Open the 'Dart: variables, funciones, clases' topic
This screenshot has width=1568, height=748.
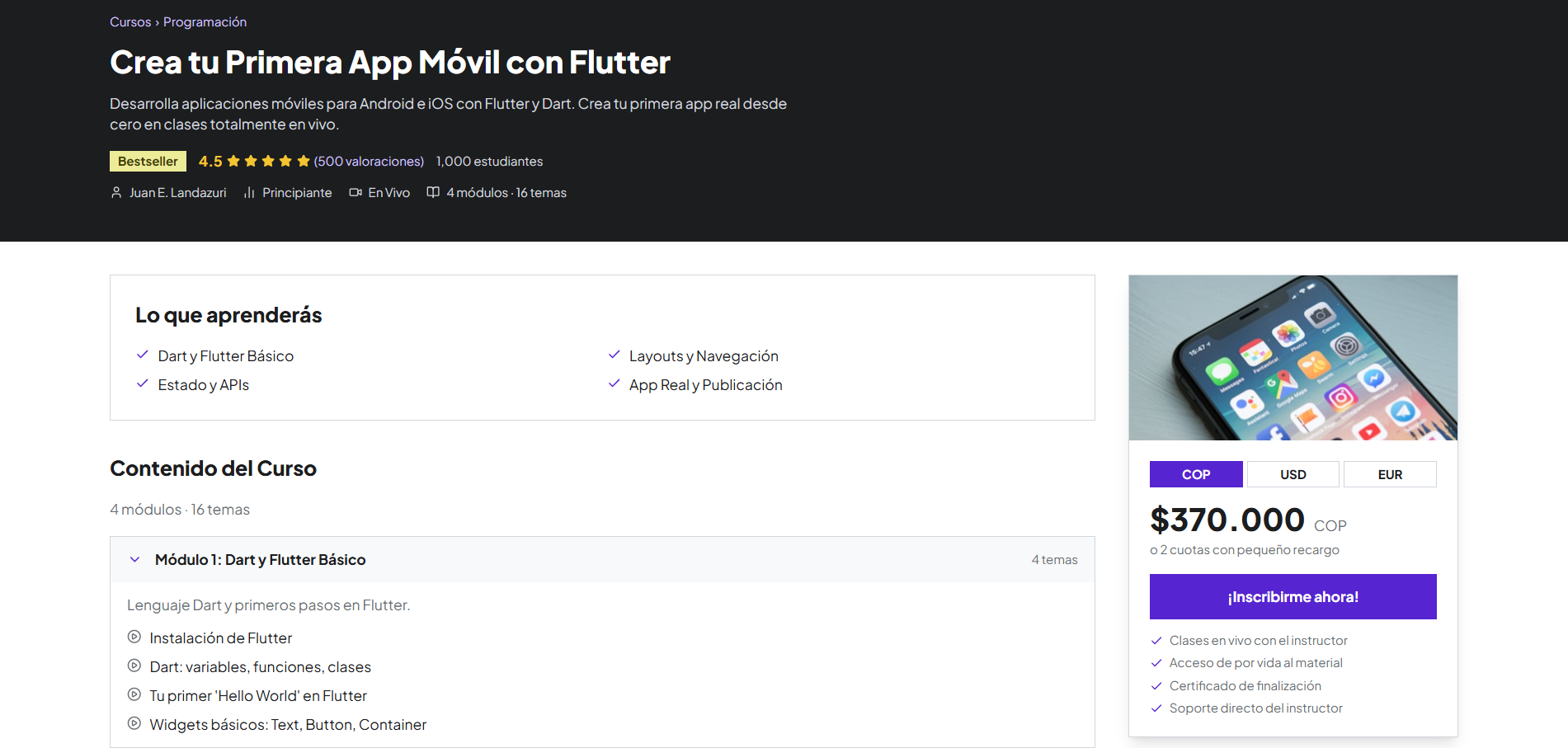point(261,667)
